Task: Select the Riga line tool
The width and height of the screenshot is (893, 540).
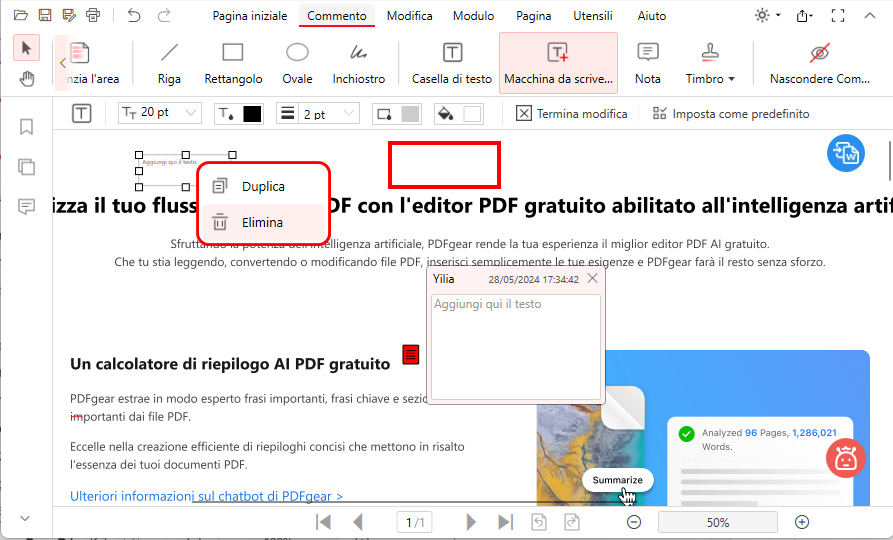Action: point(169,64)
